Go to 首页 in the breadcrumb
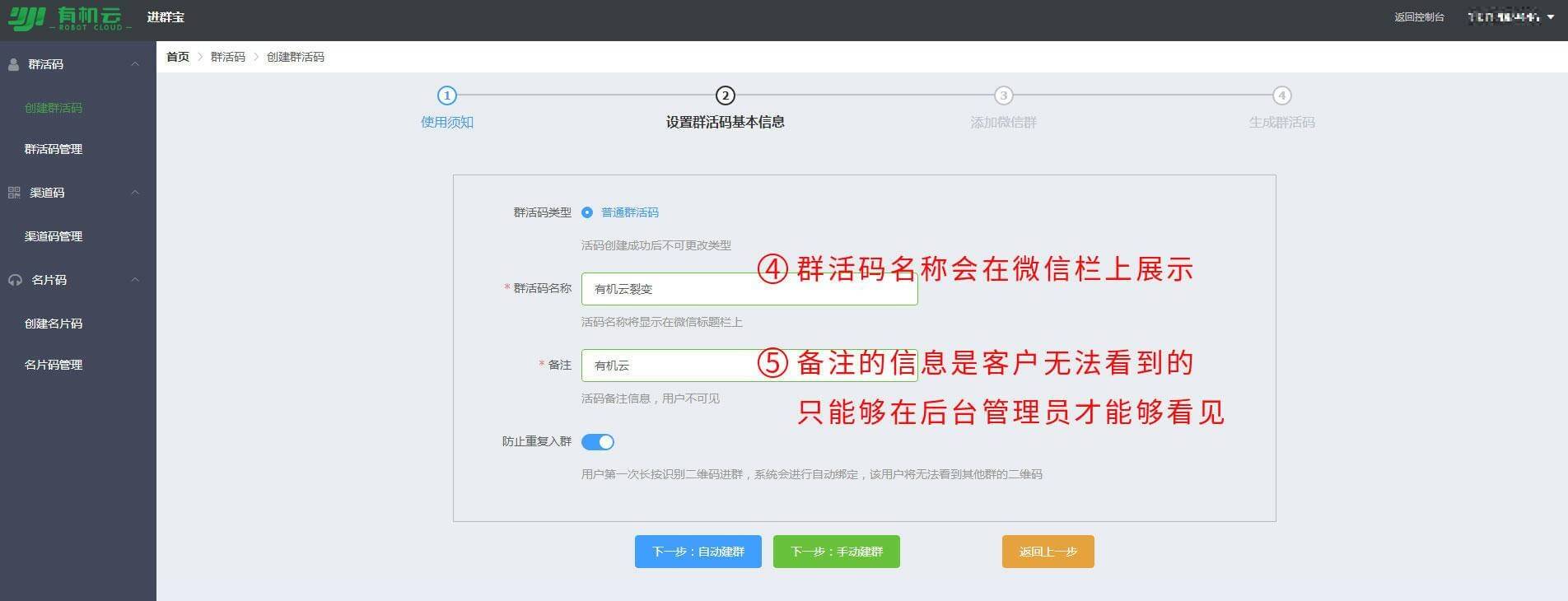Image resolution: width=1568 pixels, height=601 pixels. coord(178,57)
